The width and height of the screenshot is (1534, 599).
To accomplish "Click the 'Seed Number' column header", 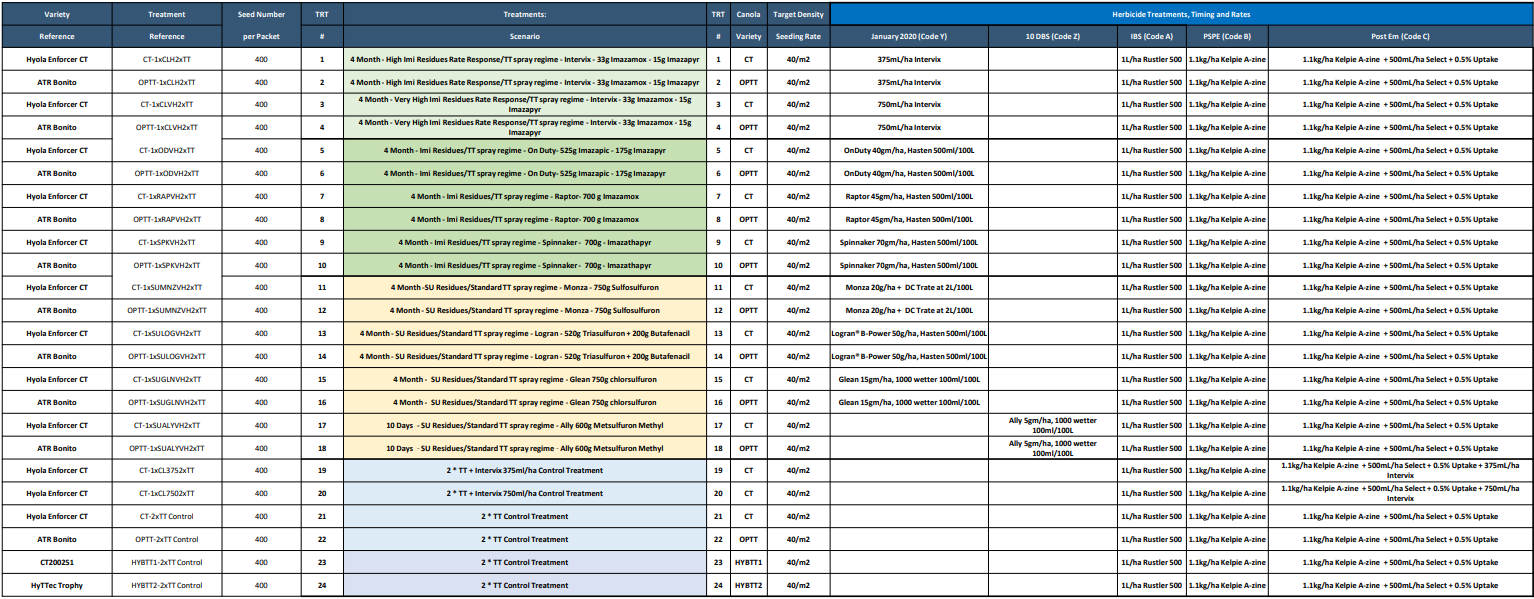I will click(261, 15).
